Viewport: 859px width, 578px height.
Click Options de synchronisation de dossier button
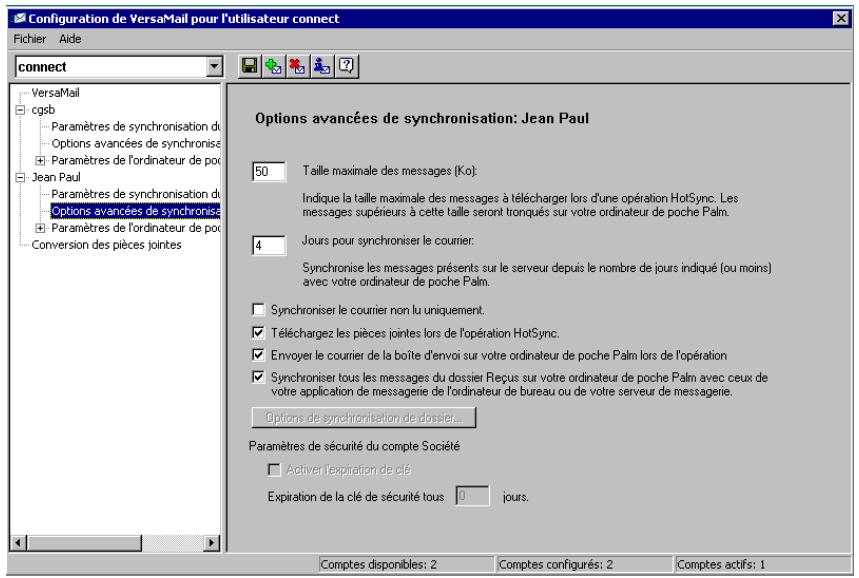(x=364, y=417)
